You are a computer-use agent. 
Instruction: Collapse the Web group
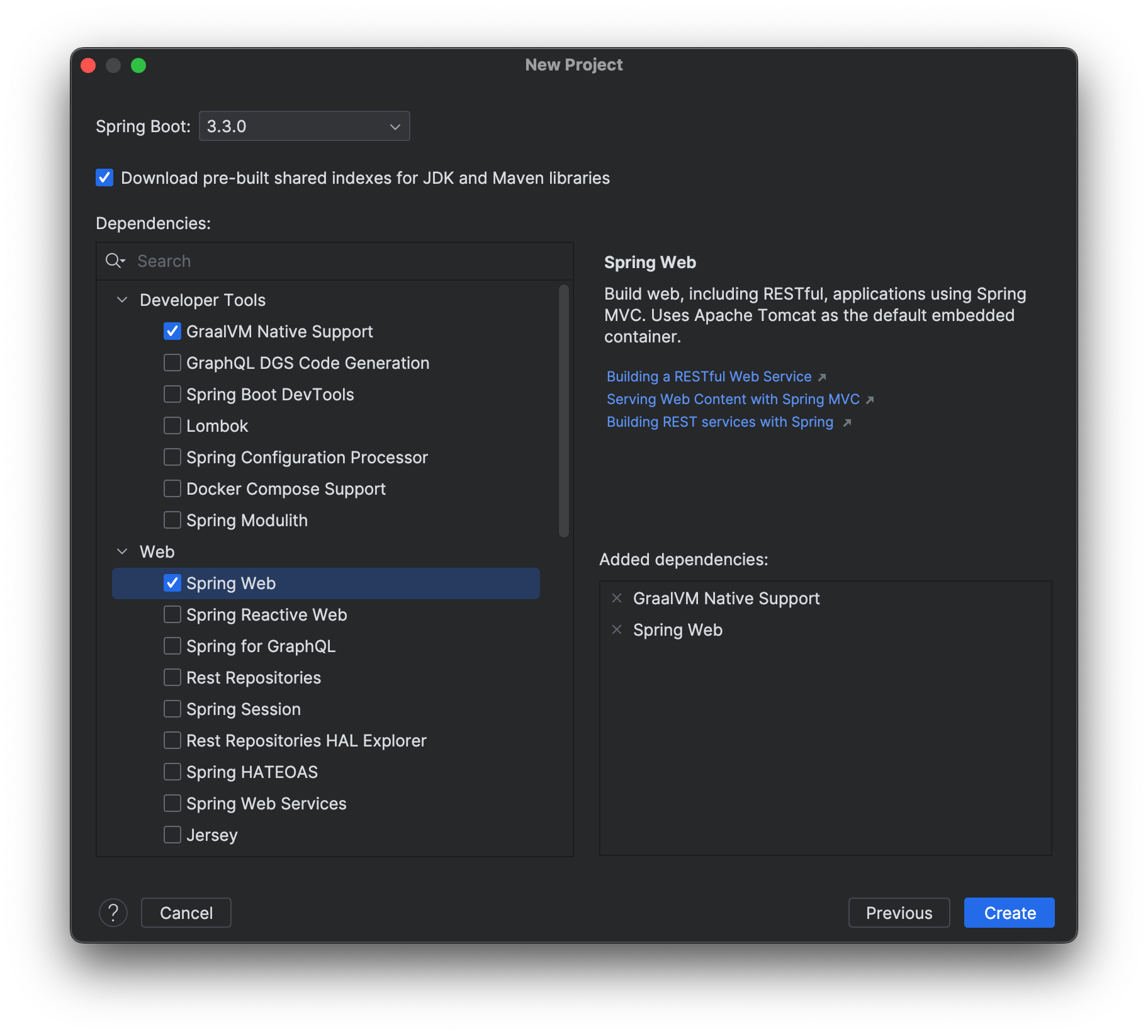[x=122, y=551]
